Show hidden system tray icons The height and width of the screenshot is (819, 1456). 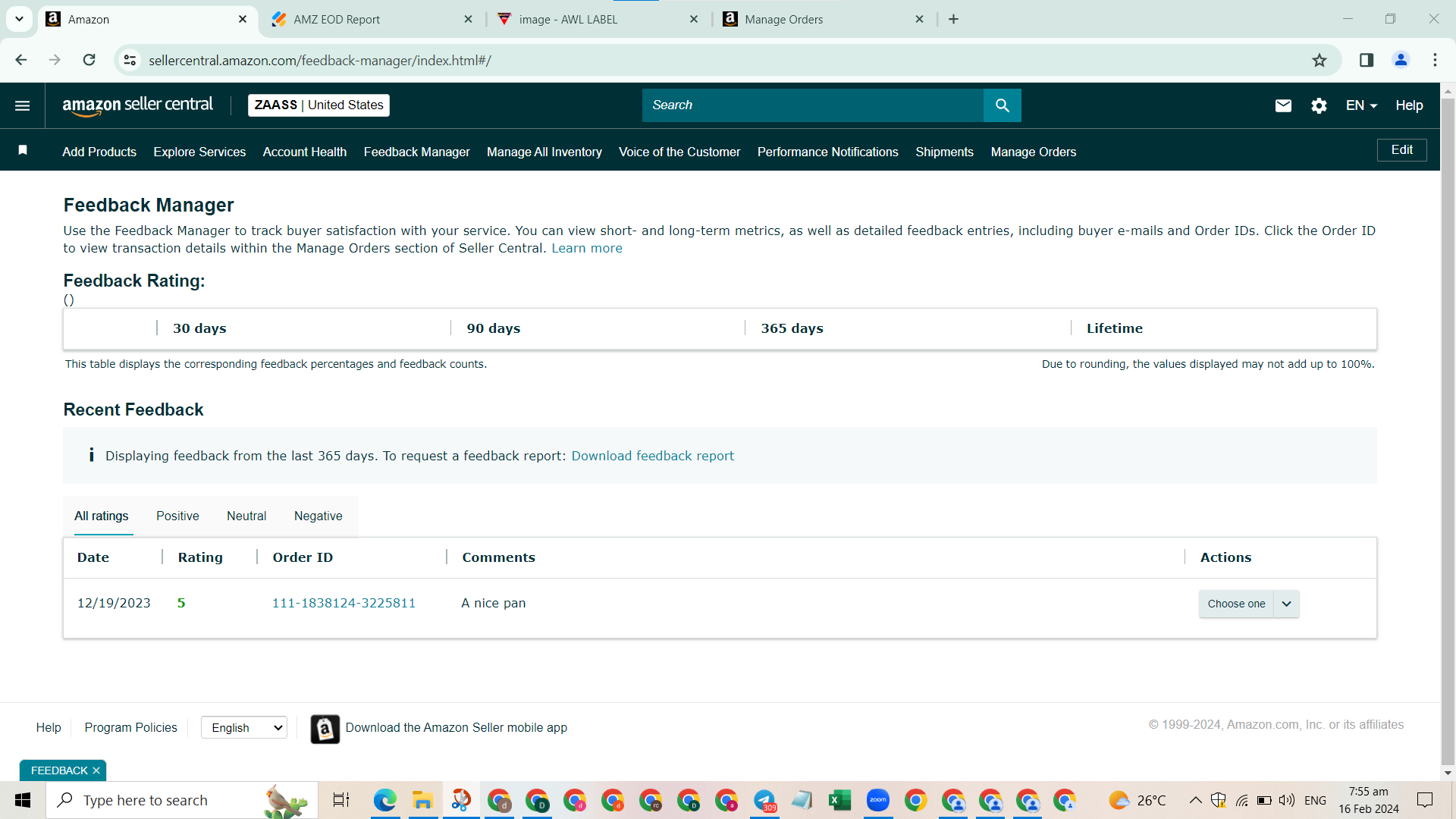pos(1195,800)
